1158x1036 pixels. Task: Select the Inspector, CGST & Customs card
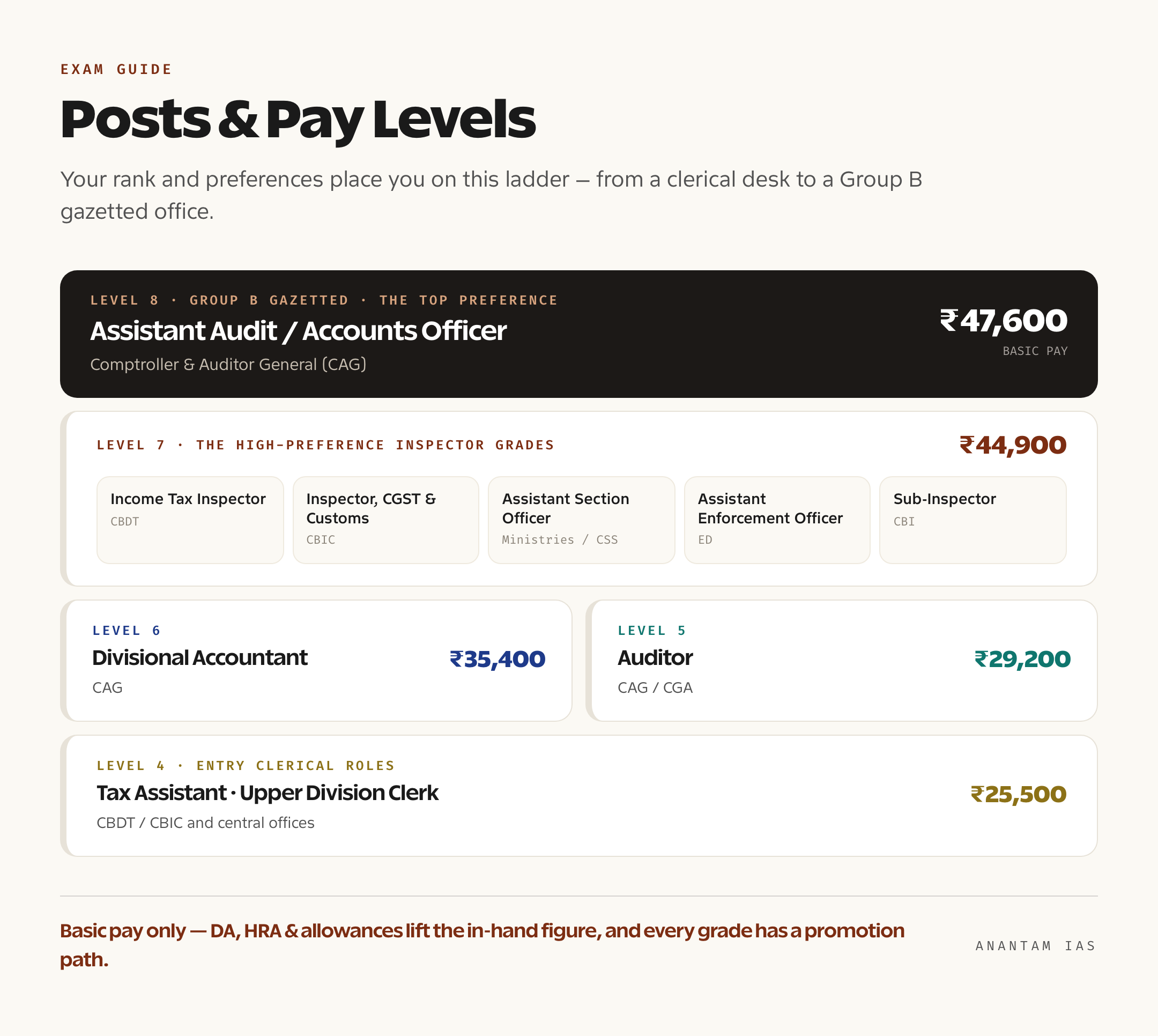386,520
